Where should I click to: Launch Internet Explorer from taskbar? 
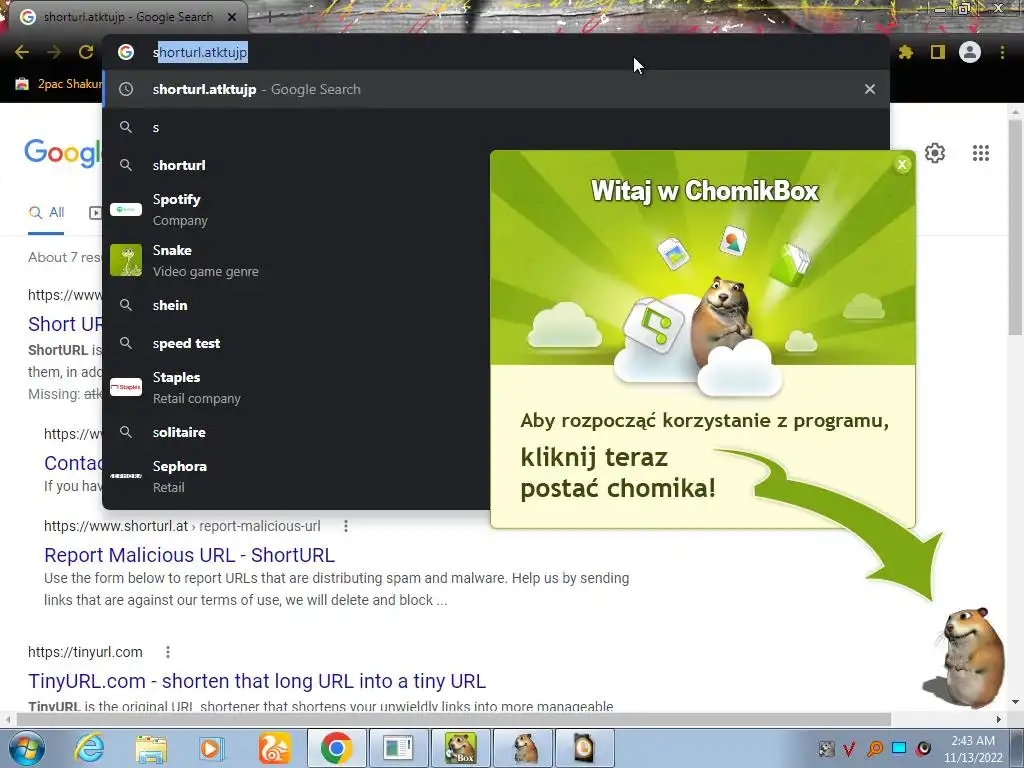point(89,748)
